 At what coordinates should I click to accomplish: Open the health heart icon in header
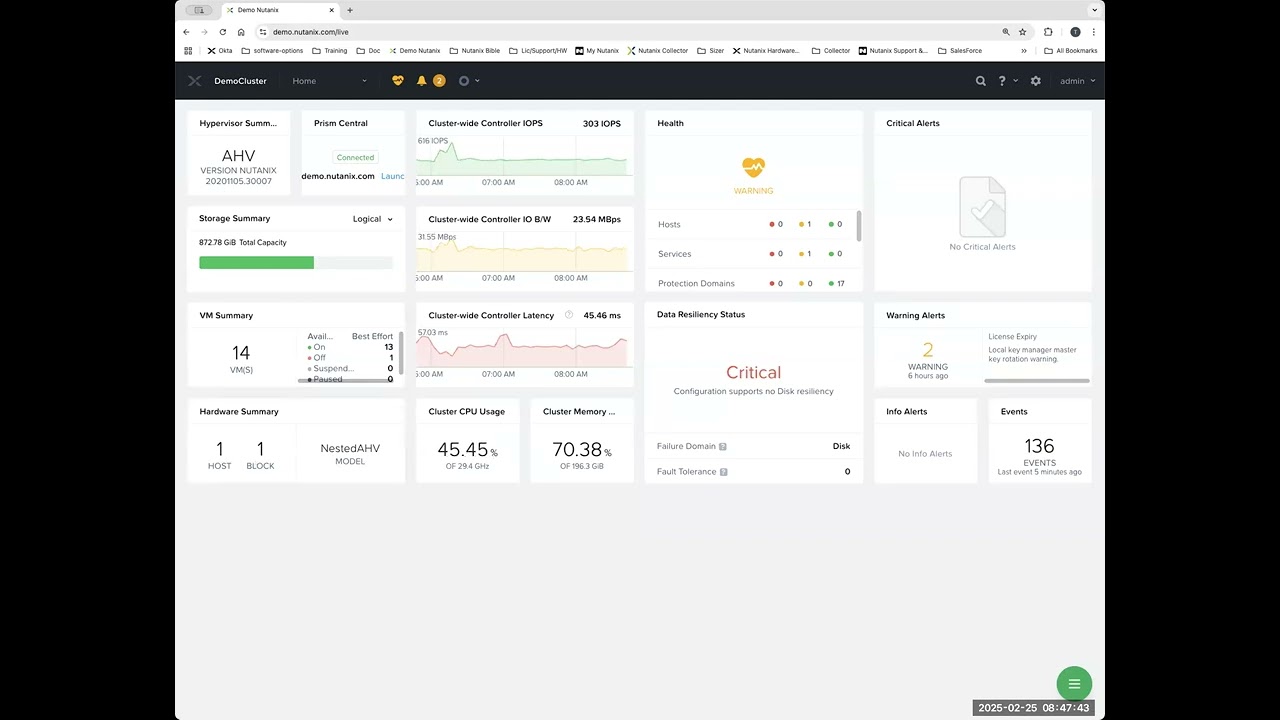point(398,81)
